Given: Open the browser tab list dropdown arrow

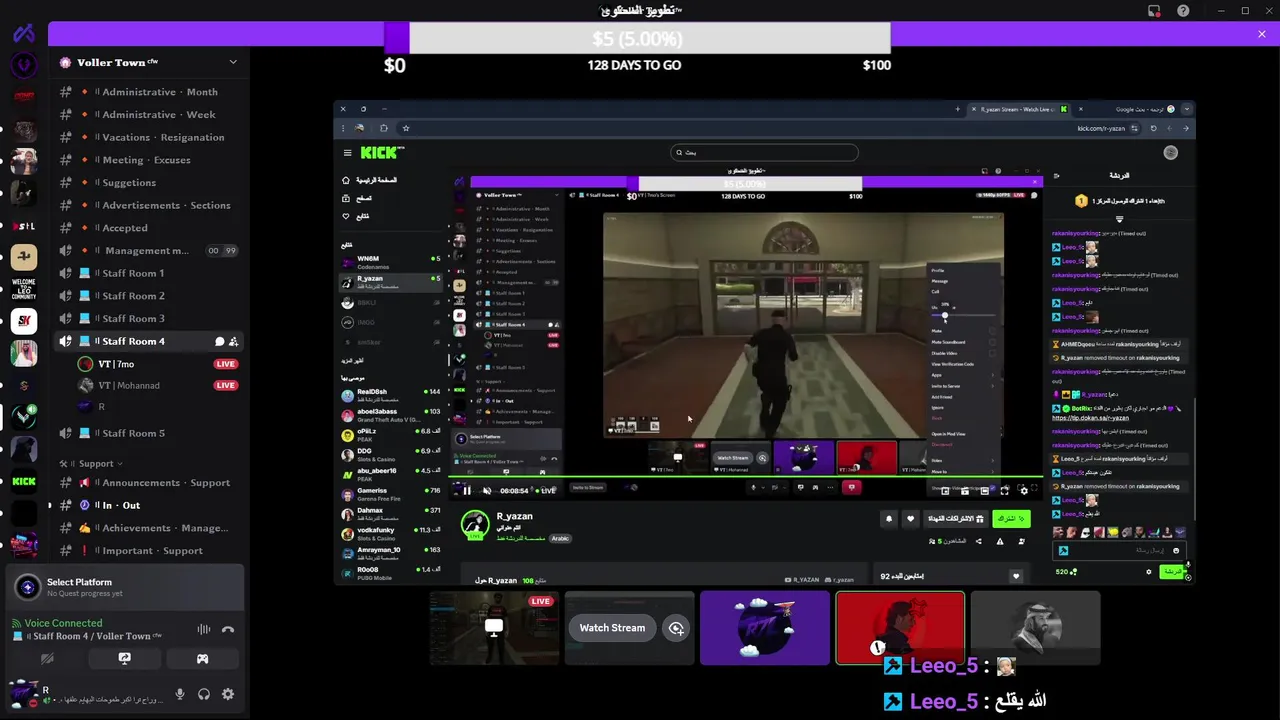Looking at the screenshot, I should (x=1187, y=109).
